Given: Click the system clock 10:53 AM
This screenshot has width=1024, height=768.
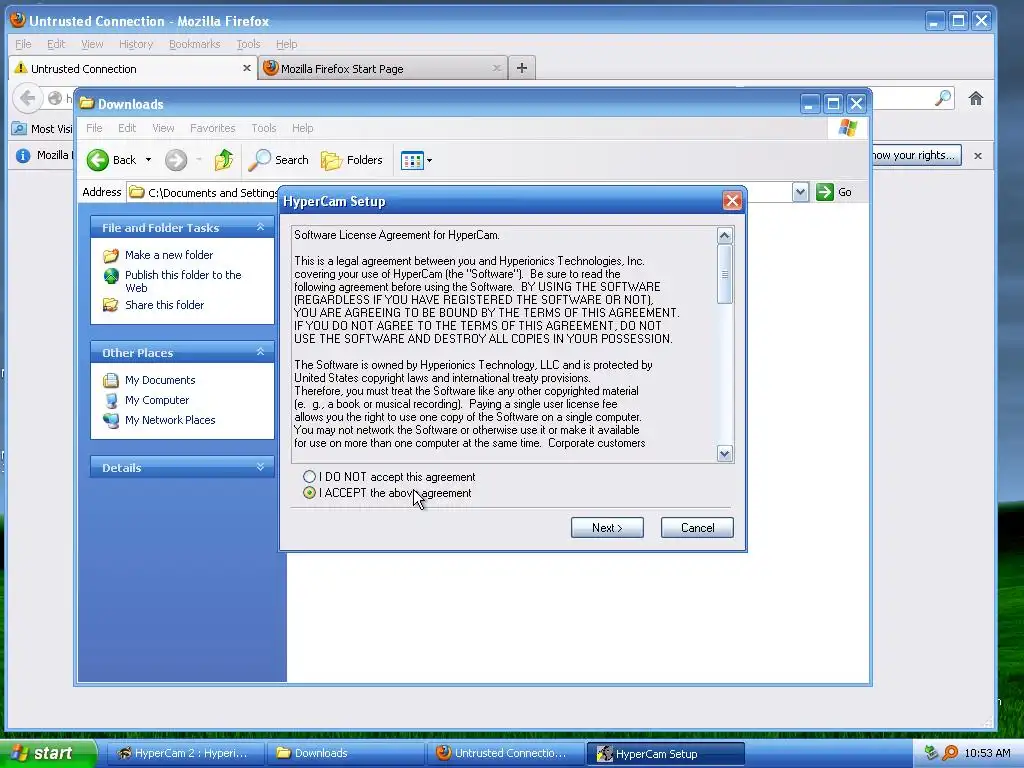Looking at the screenshot, I should tap(987, 753).
